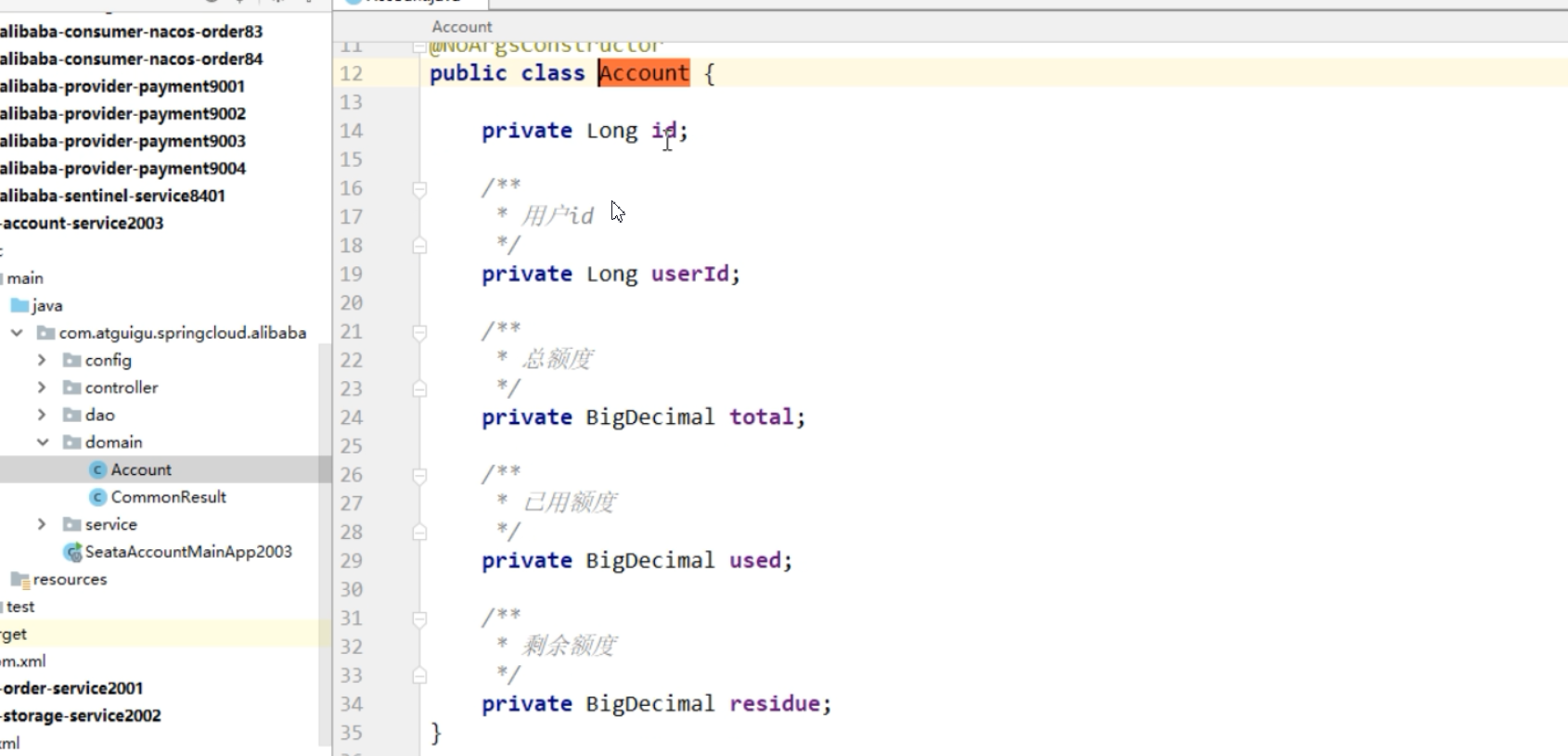
Task: Select module alibaba-provider-payment9002
Action: click(122, 113)
